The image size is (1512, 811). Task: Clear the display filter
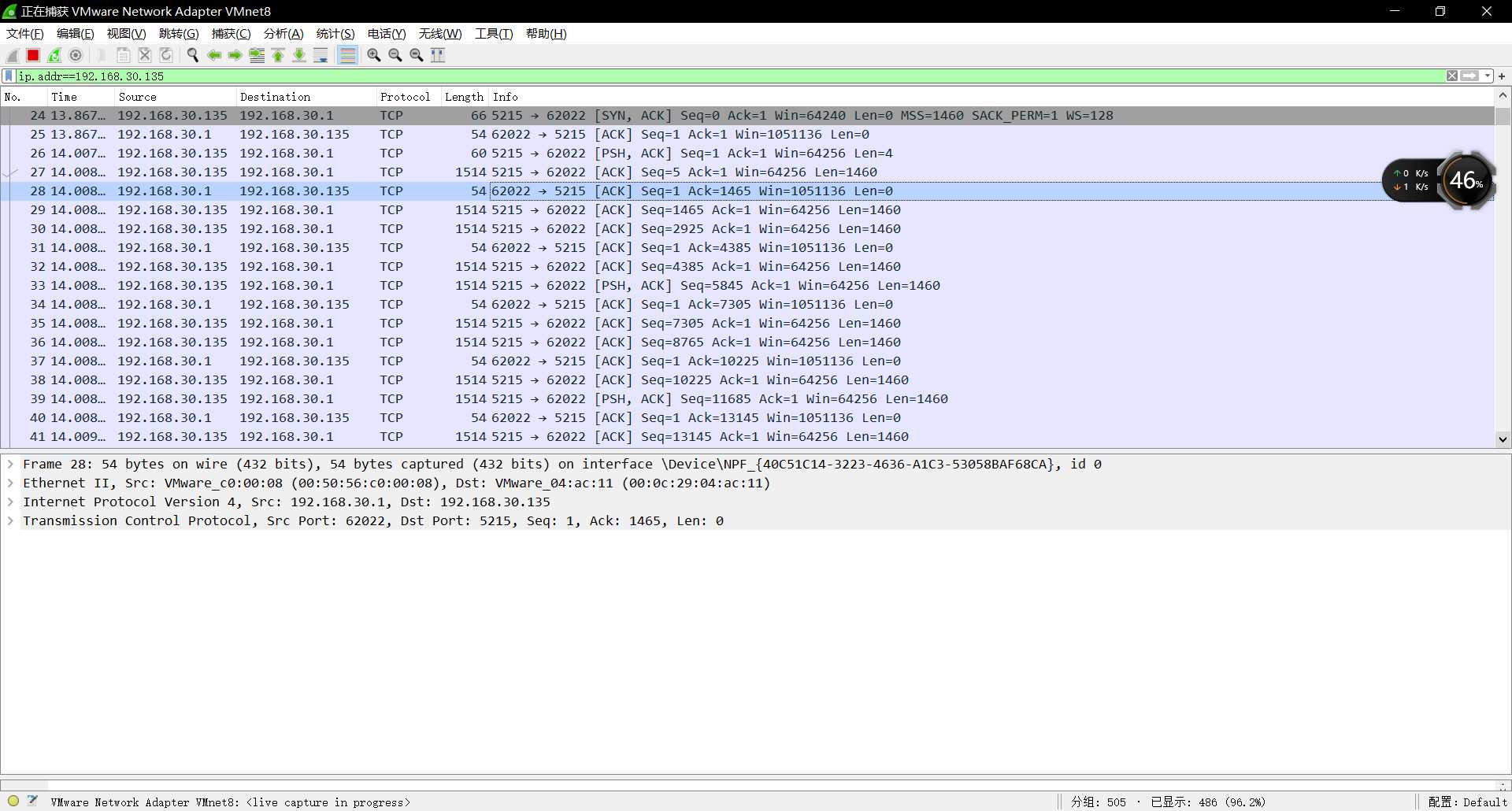[x=1451, y=76]
